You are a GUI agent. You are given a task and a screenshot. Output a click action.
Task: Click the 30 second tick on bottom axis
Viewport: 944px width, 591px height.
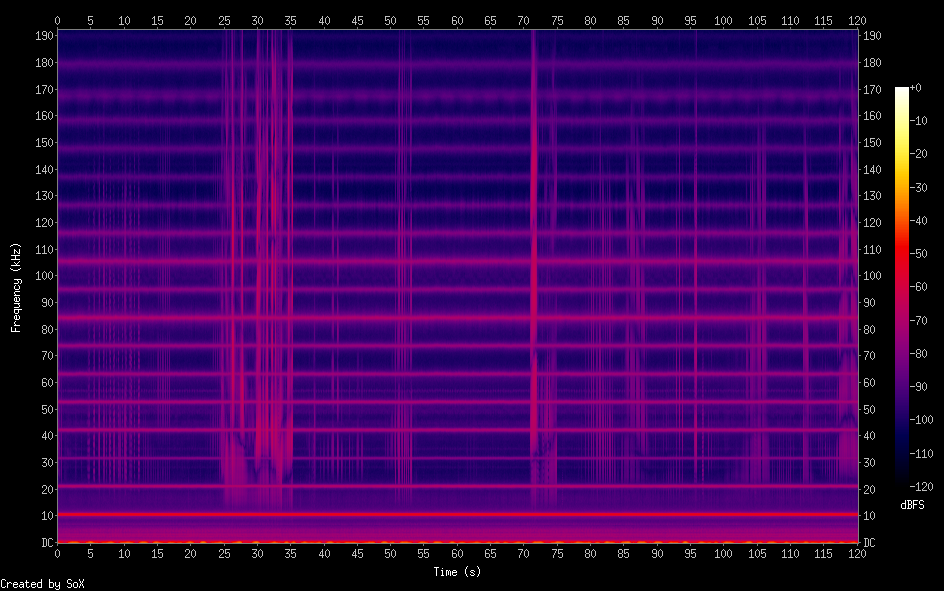tap(257, 553)
